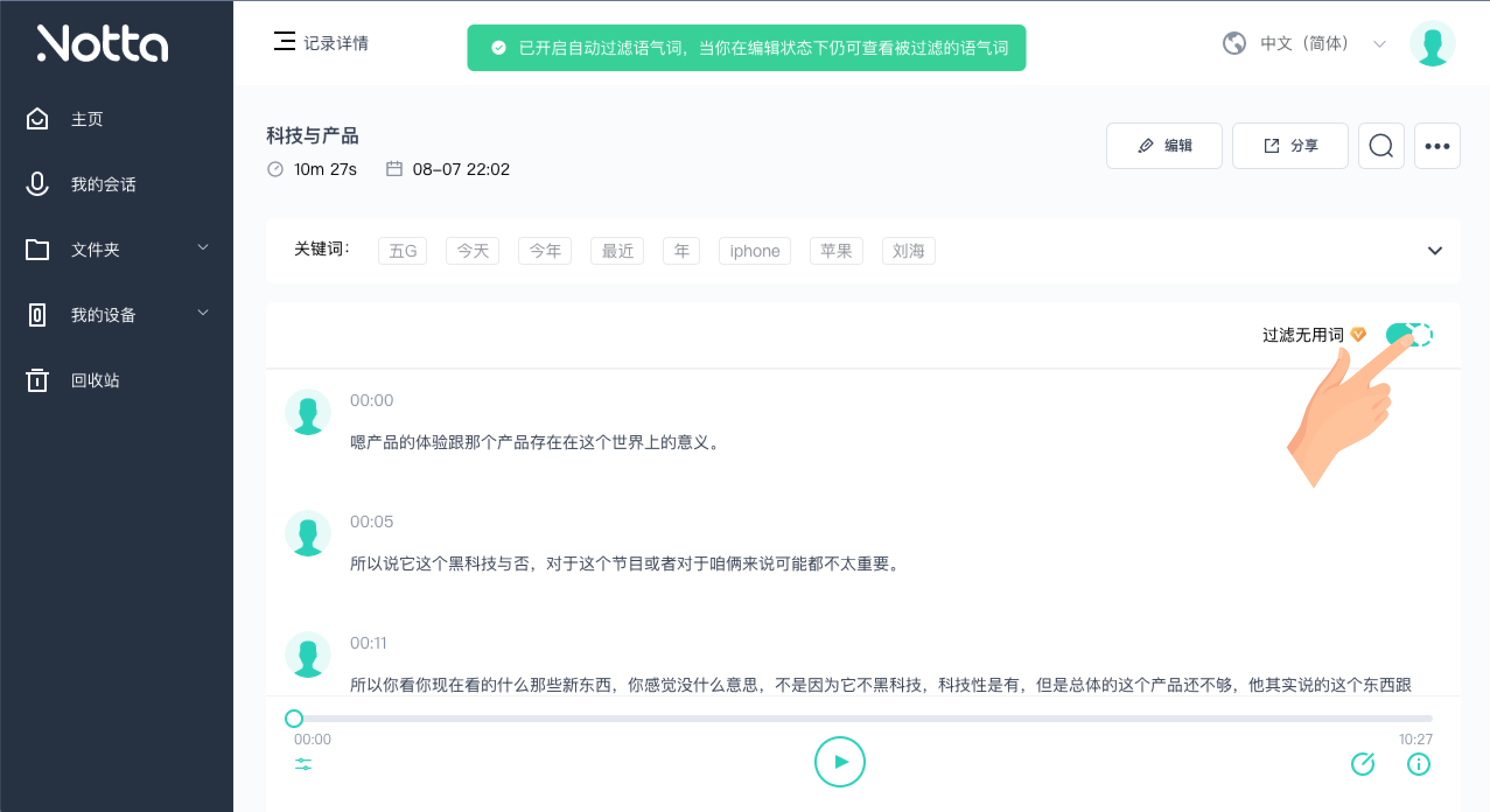Open 我的会话 via the microphone icon
The width and height of the screenshot is (1490, 812).
(x=37, y=184)
